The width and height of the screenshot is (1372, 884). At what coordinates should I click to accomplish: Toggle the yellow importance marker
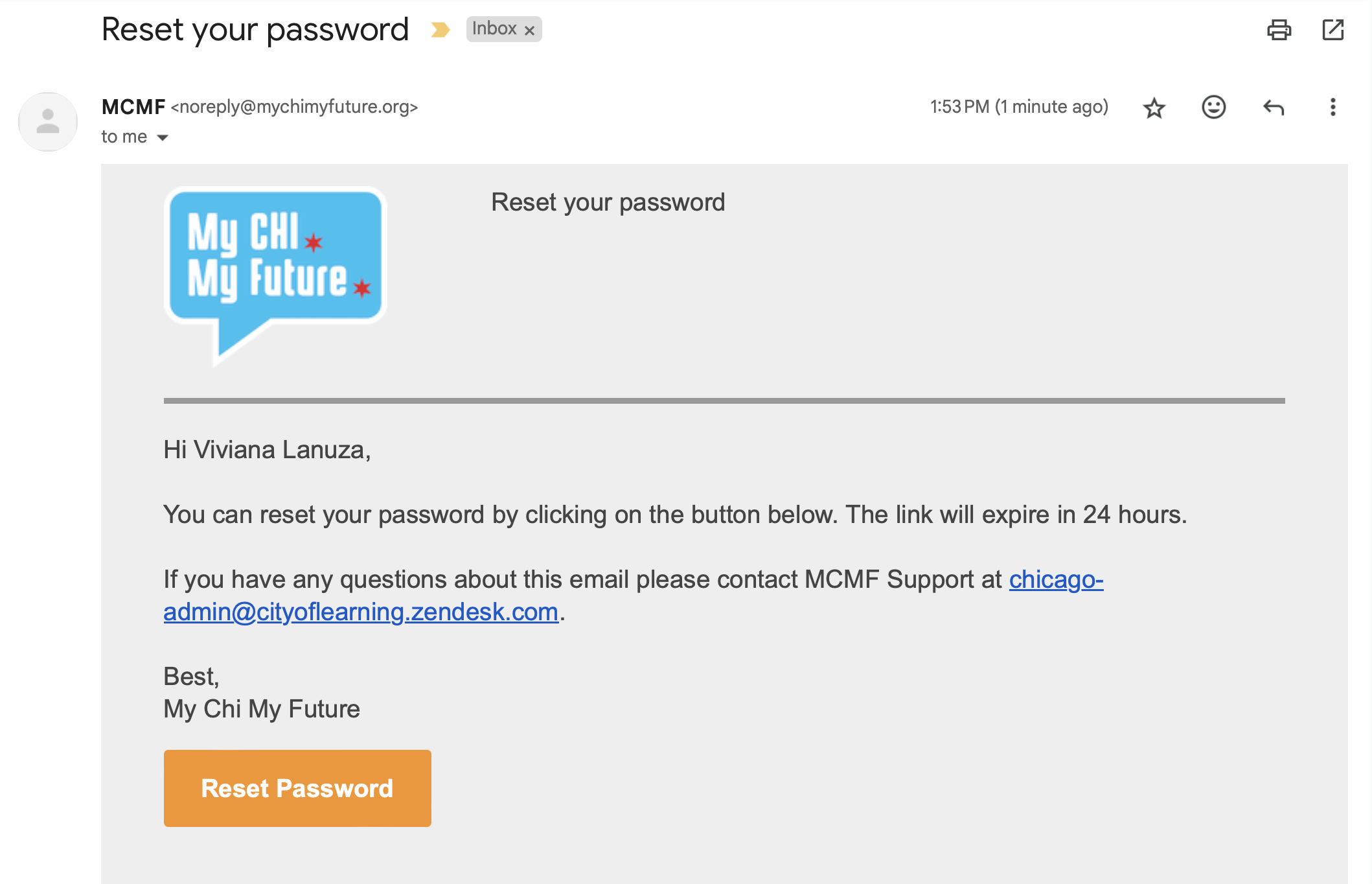440,30
